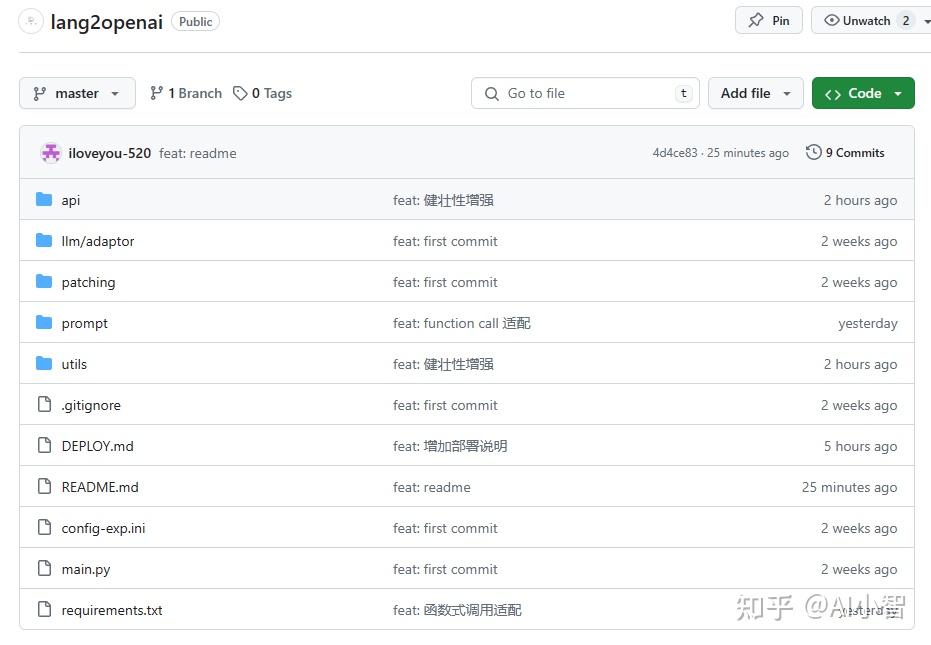The width and height of the screenshot is (931, 645).
Task: Expand the Add file dropdown
Action: pos(755,93)
